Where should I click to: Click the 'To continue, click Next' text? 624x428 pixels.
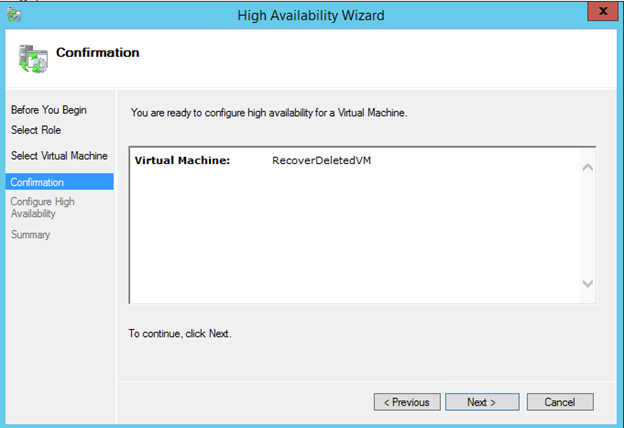180,333
